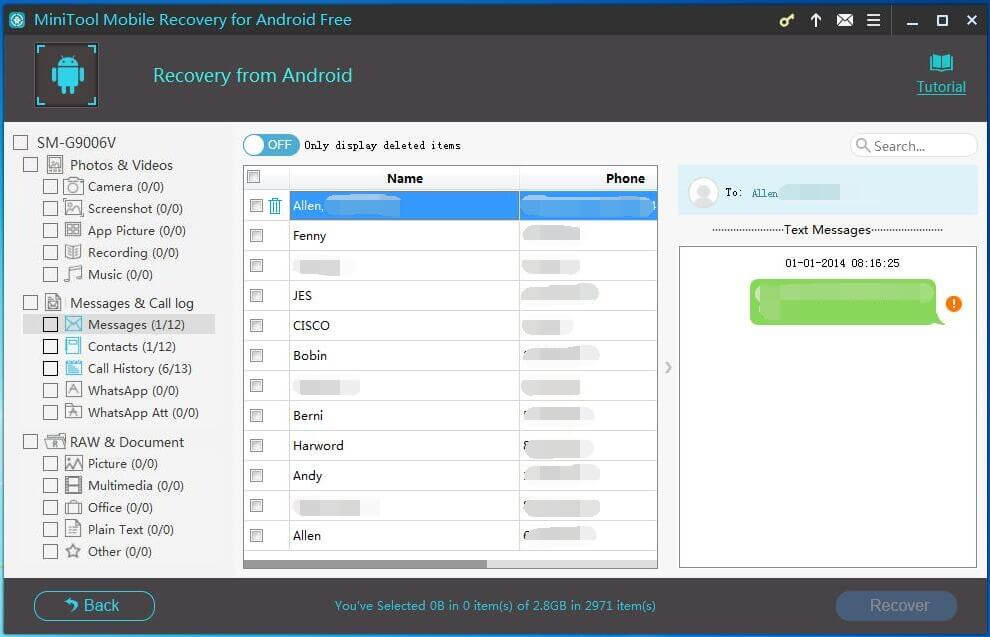Select the Andy row
Image resolution: width=990 pixels, height=637 pixels.
pos(450,475)
